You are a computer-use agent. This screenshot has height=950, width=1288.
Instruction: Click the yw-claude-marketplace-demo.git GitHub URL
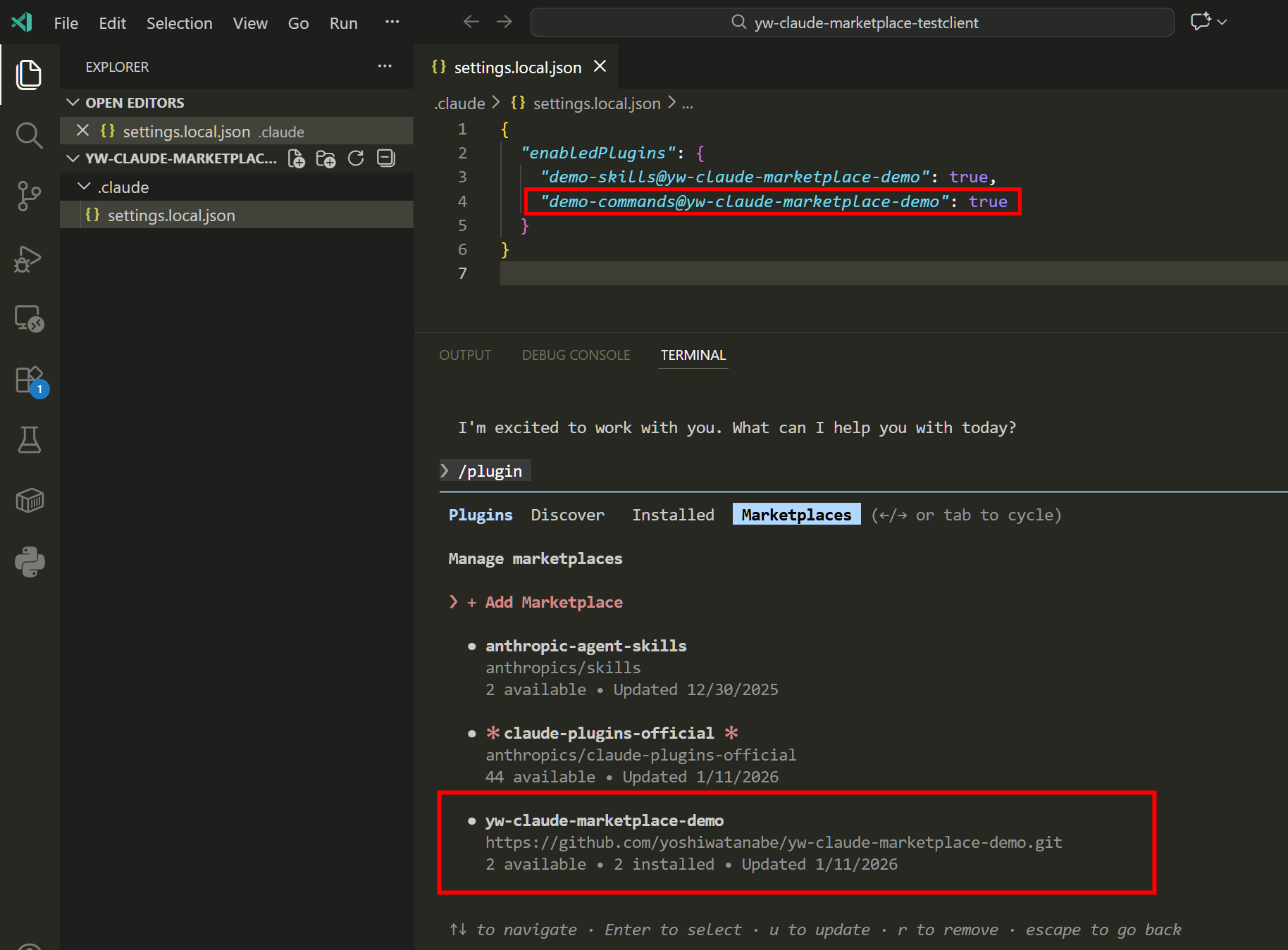click(774, 842)
